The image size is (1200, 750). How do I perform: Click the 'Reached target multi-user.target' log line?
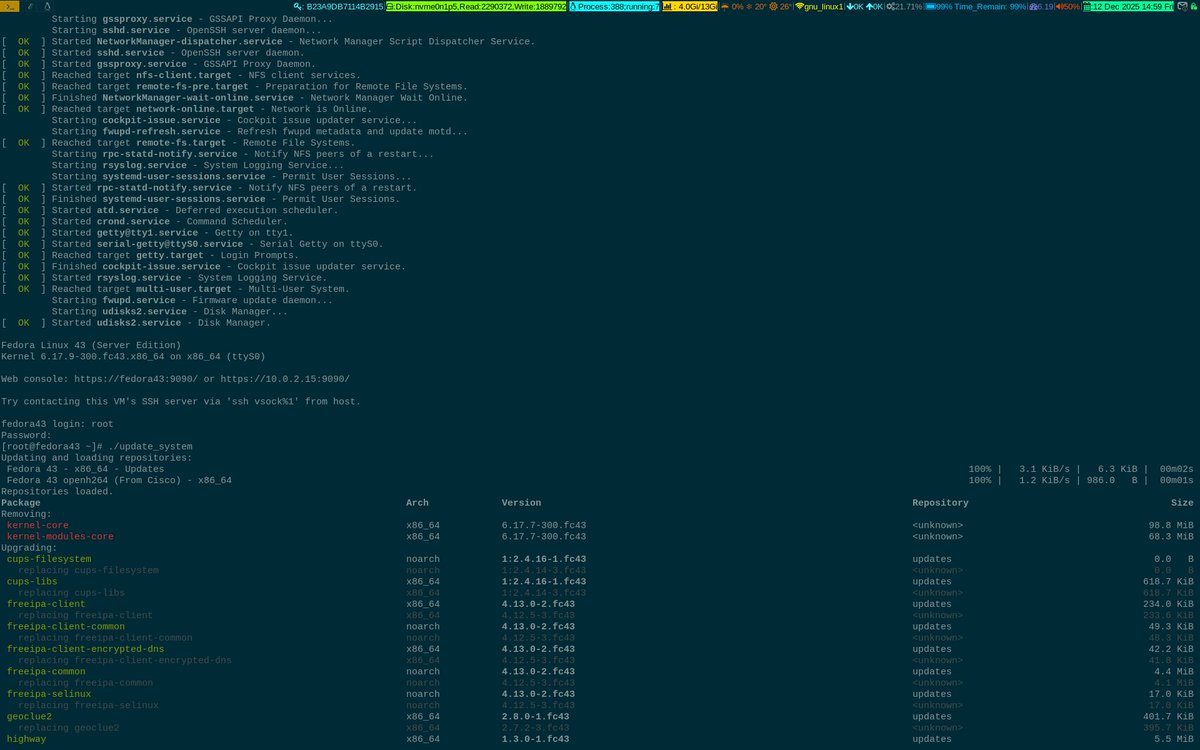175,289
